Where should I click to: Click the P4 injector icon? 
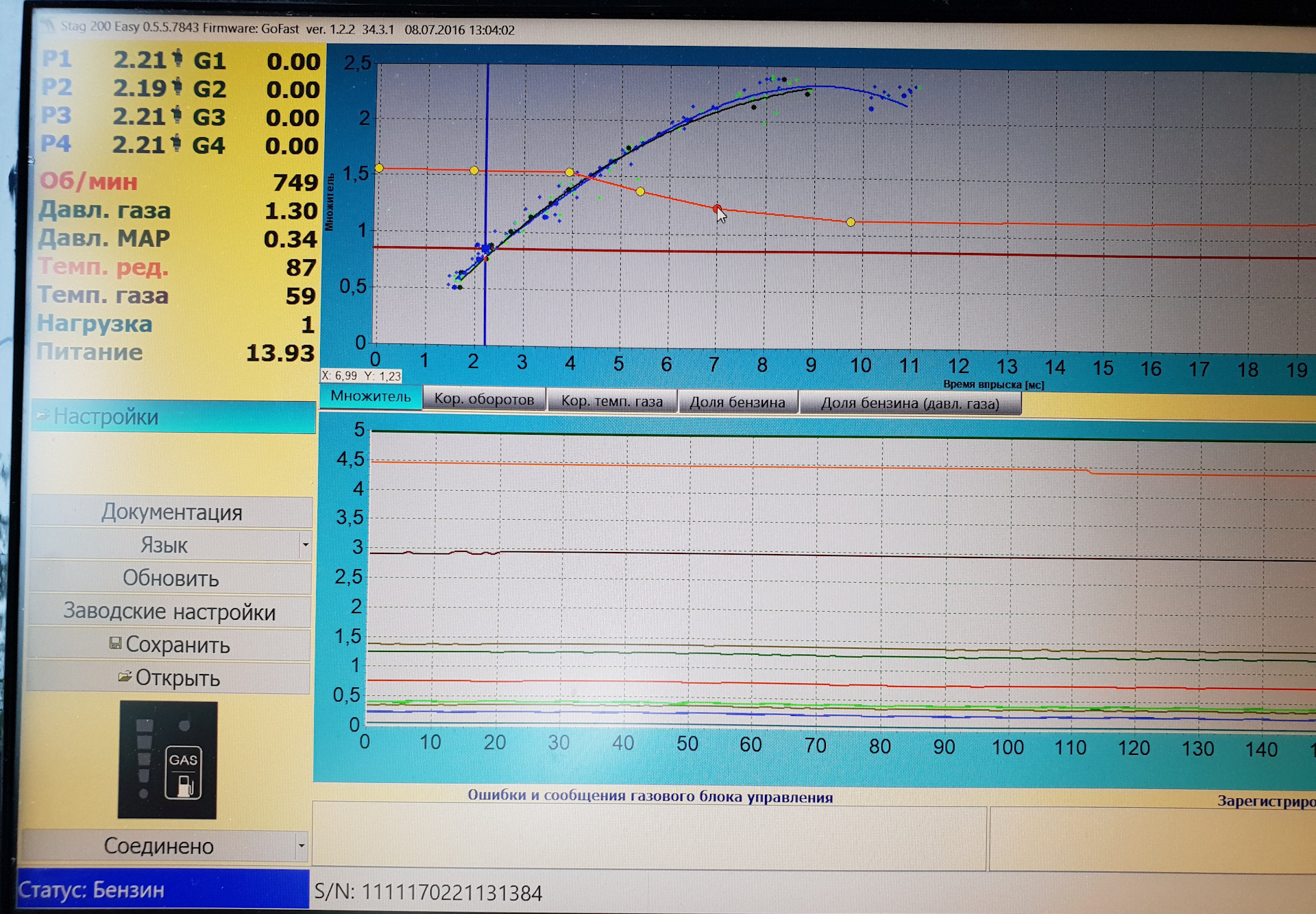176,143
